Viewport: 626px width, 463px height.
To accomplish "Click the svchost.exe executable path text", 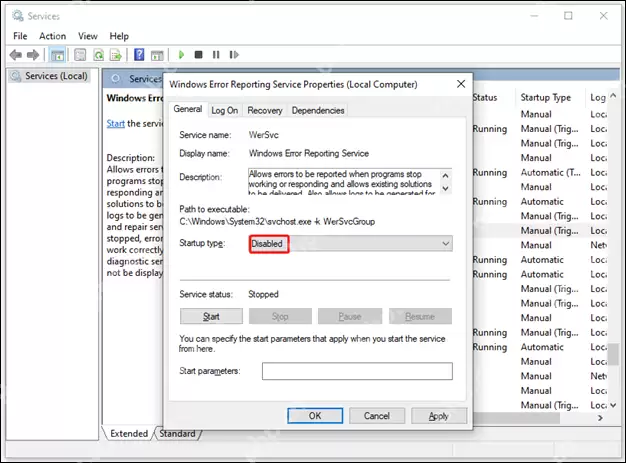I will click(x=277, y=222).
